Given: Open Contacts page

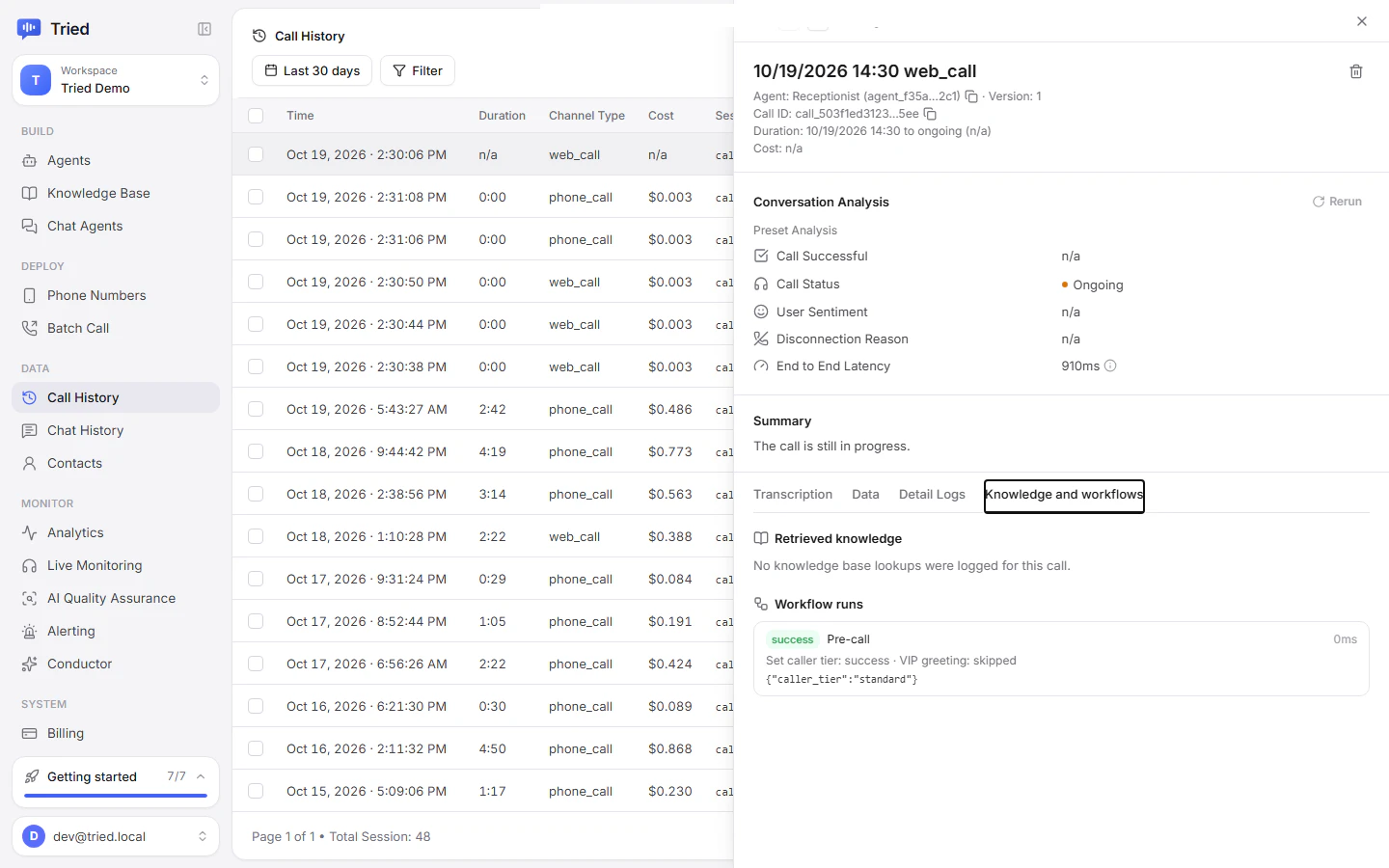Looking at the screenshot, I should [116, 463].
